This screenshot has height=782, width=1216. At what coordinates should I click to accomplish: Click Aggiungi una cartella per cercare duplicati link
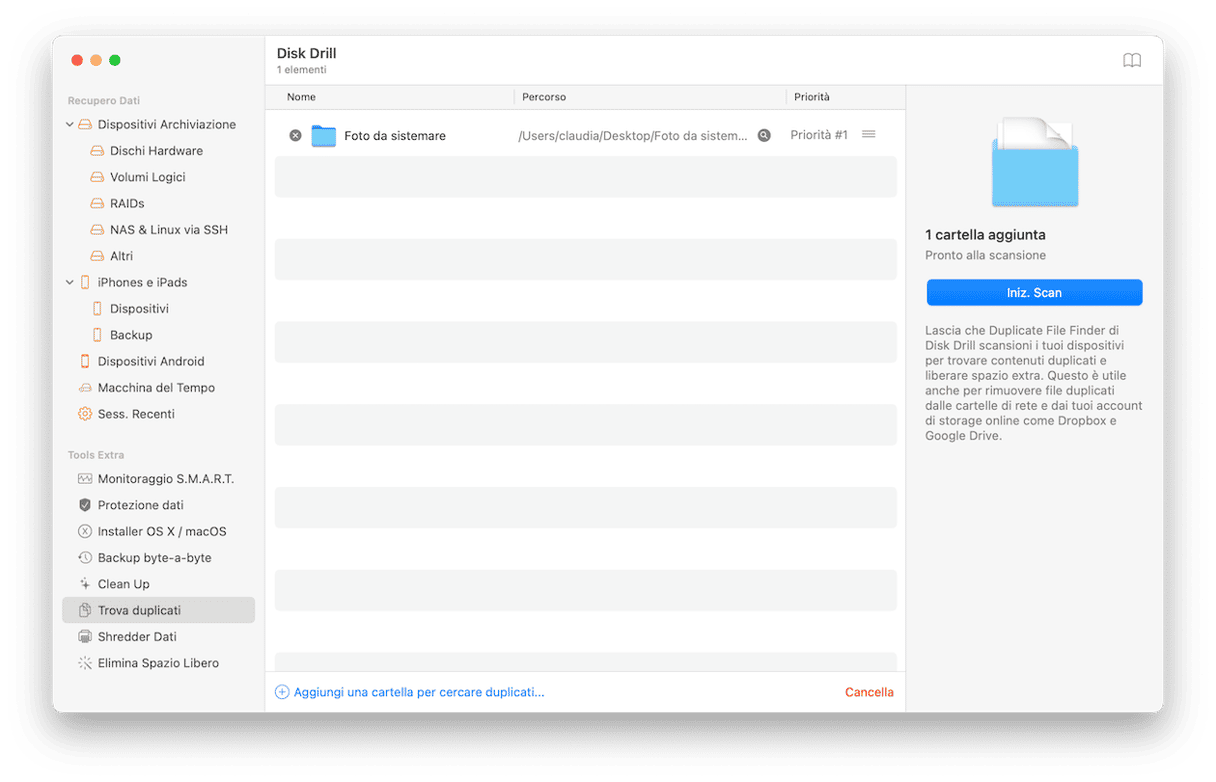click(419, 692)
